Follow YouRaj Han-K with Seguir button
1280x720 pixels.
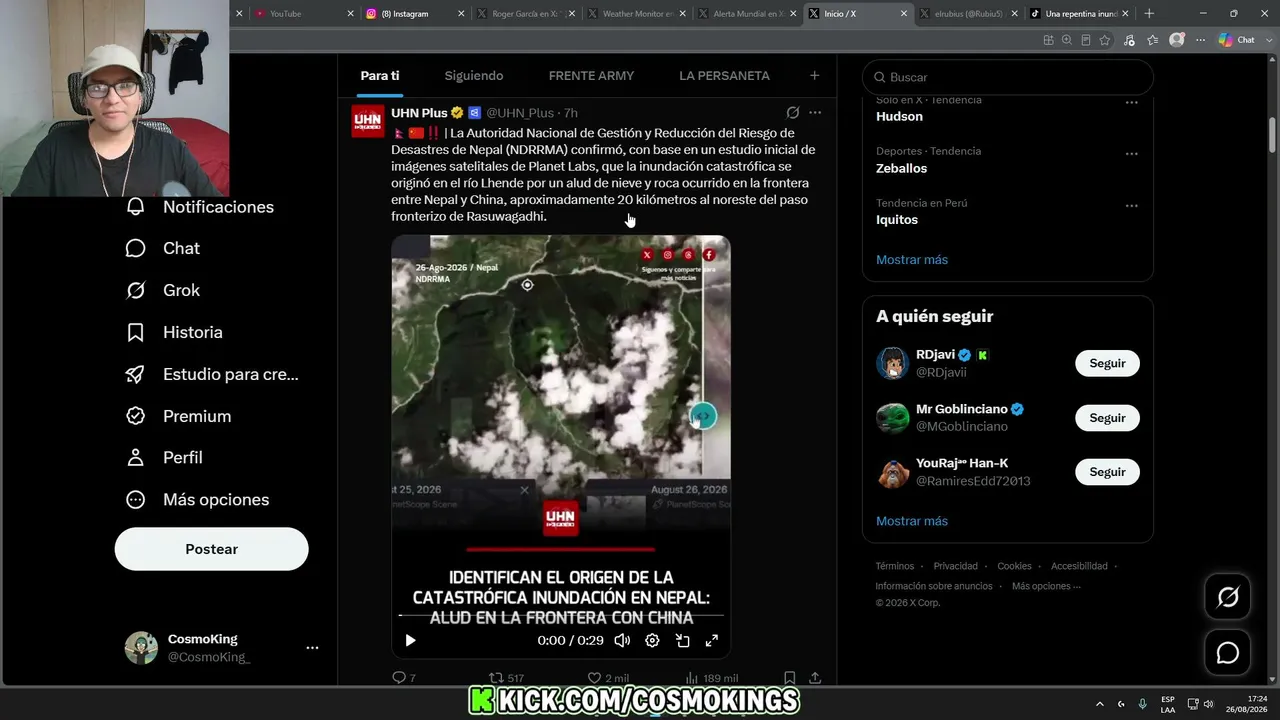pos(1107,472)
